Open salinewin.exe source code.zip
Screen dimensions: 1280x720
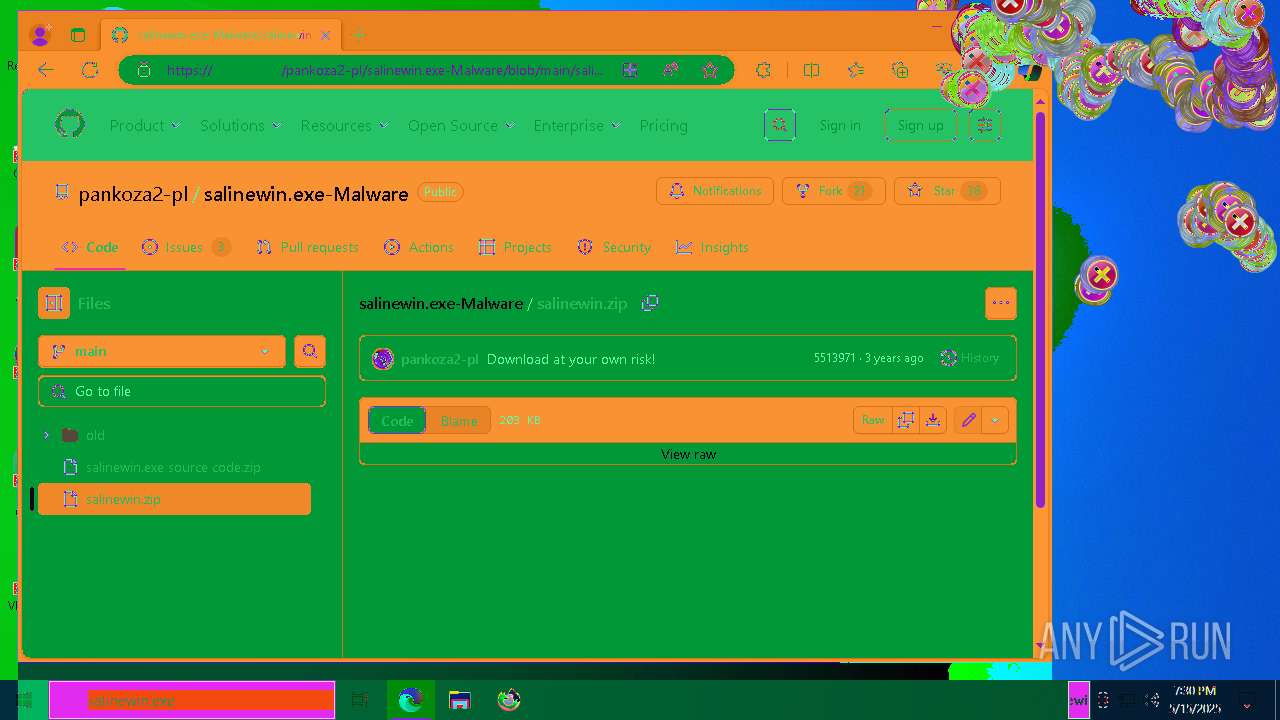point(173,467)
